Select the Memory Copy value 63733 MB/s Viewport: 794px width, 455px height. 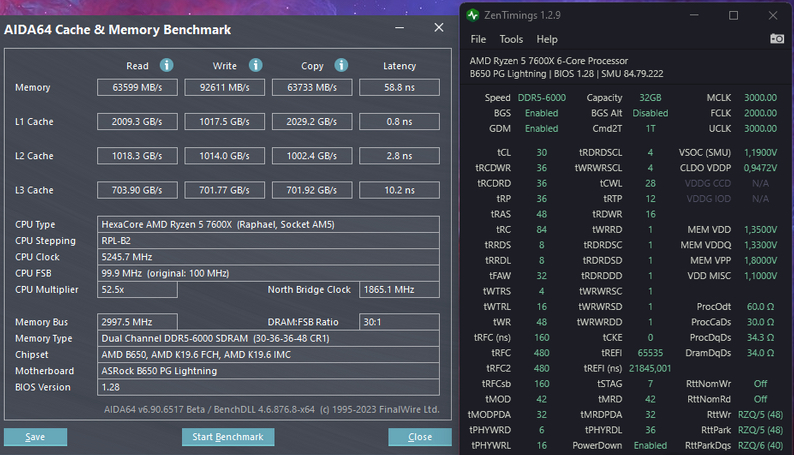[x=312, y=87]
